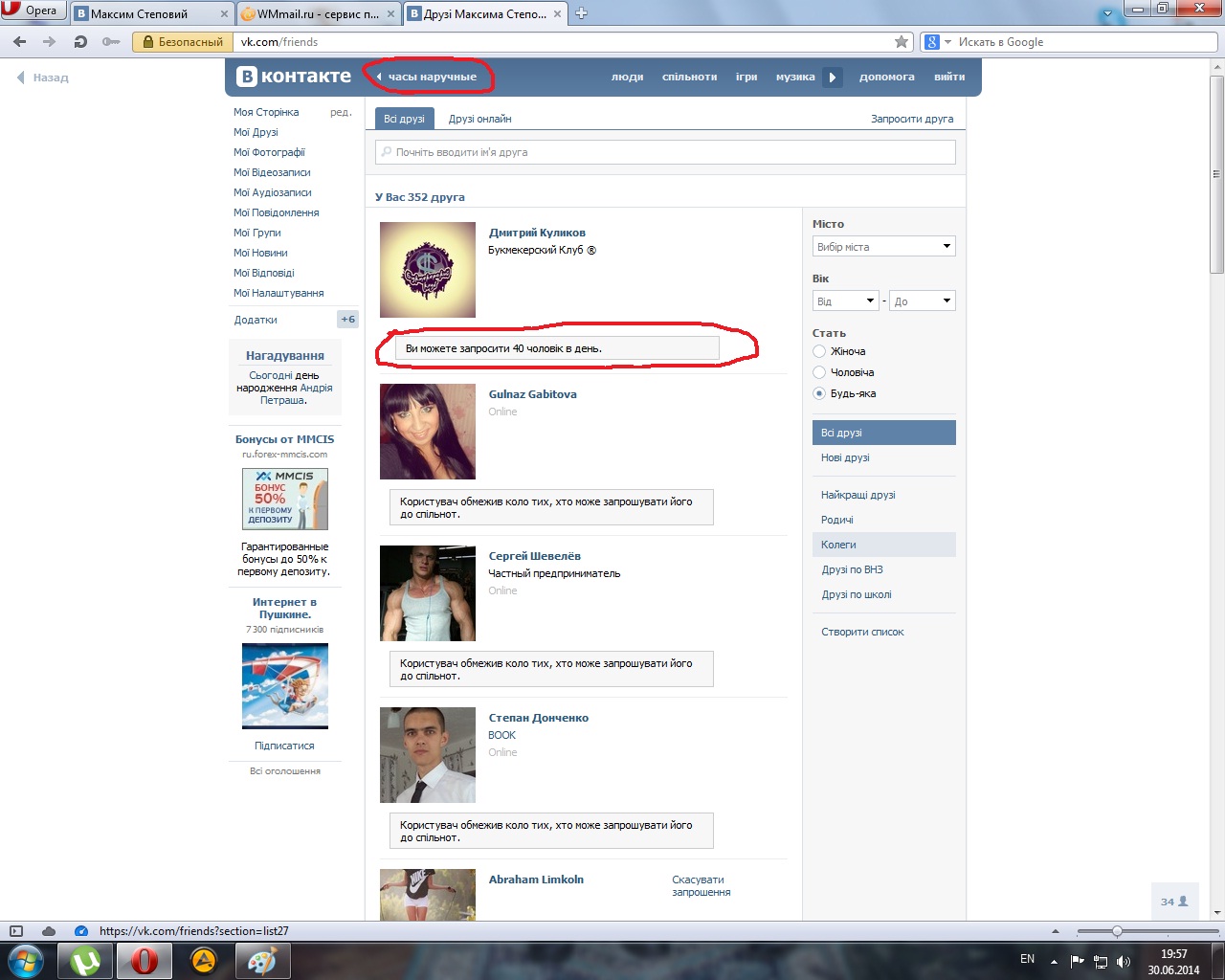The image size is (1225, 980).
Task: Open the Від age dropdown
Action: tap(846, 301)
